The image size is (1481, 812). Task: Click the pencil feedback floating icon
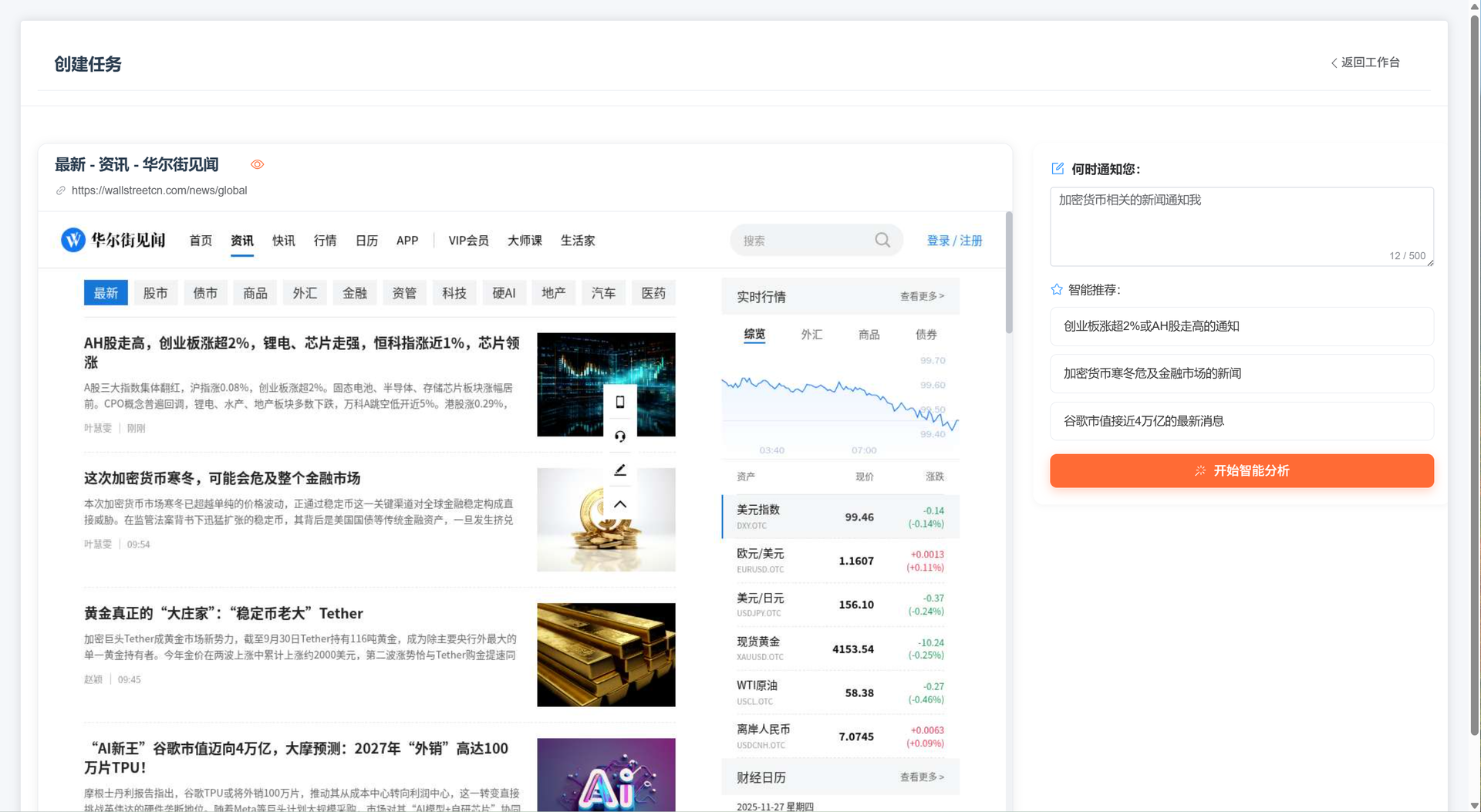(x=620, y=470)
